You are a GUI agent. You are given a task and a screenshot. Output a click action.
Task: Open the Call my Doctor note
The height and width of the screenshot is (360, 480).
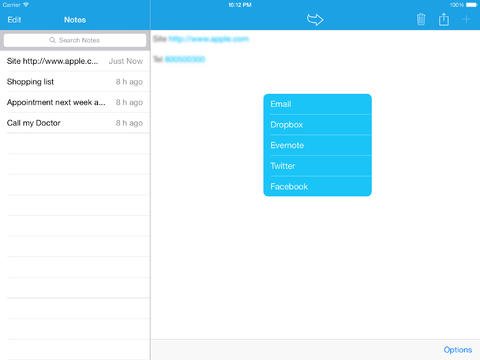click(75, 123)
